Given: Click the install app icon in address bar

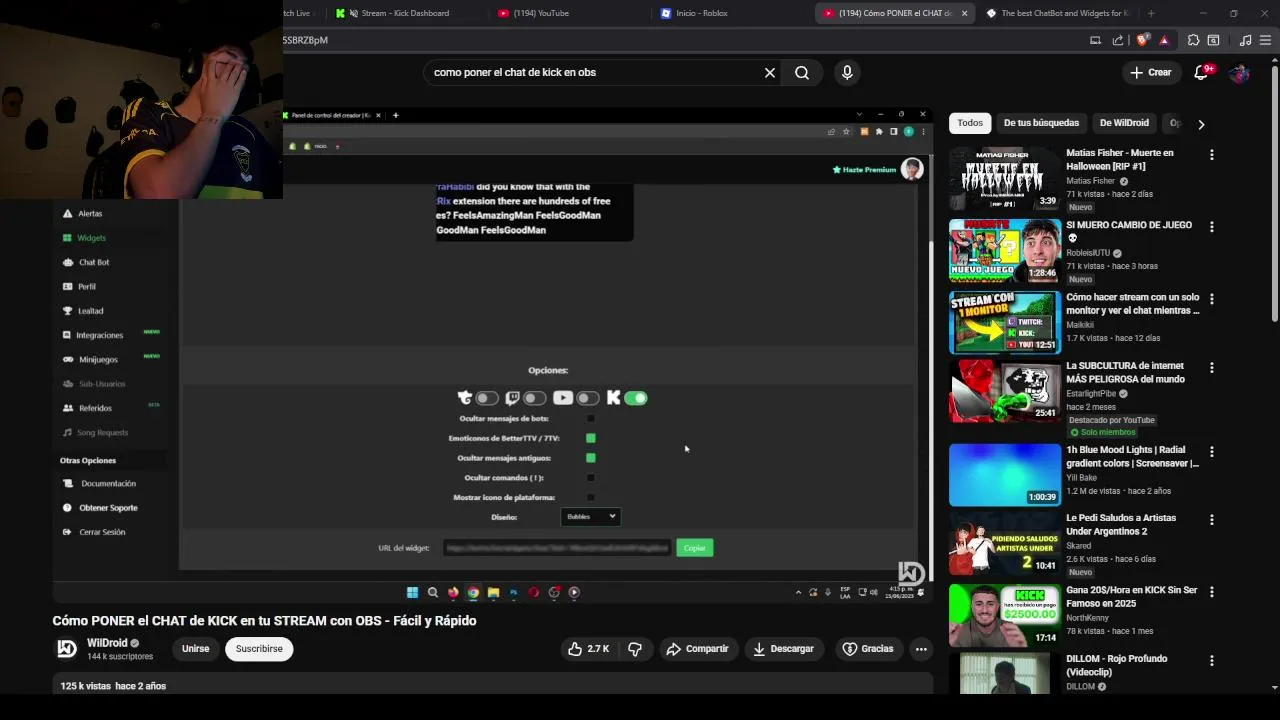Looking at the screenshot, I should pyautogui.click(x=1096, y=40).
